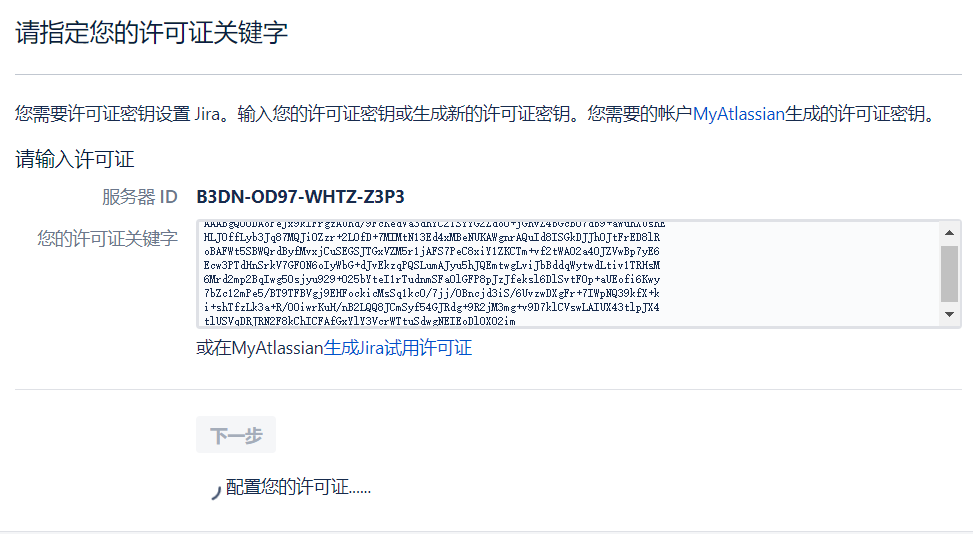Click the license textarea scroll down arrow
This screenshot has width=973, height=534.
click(x=949, y=314)
